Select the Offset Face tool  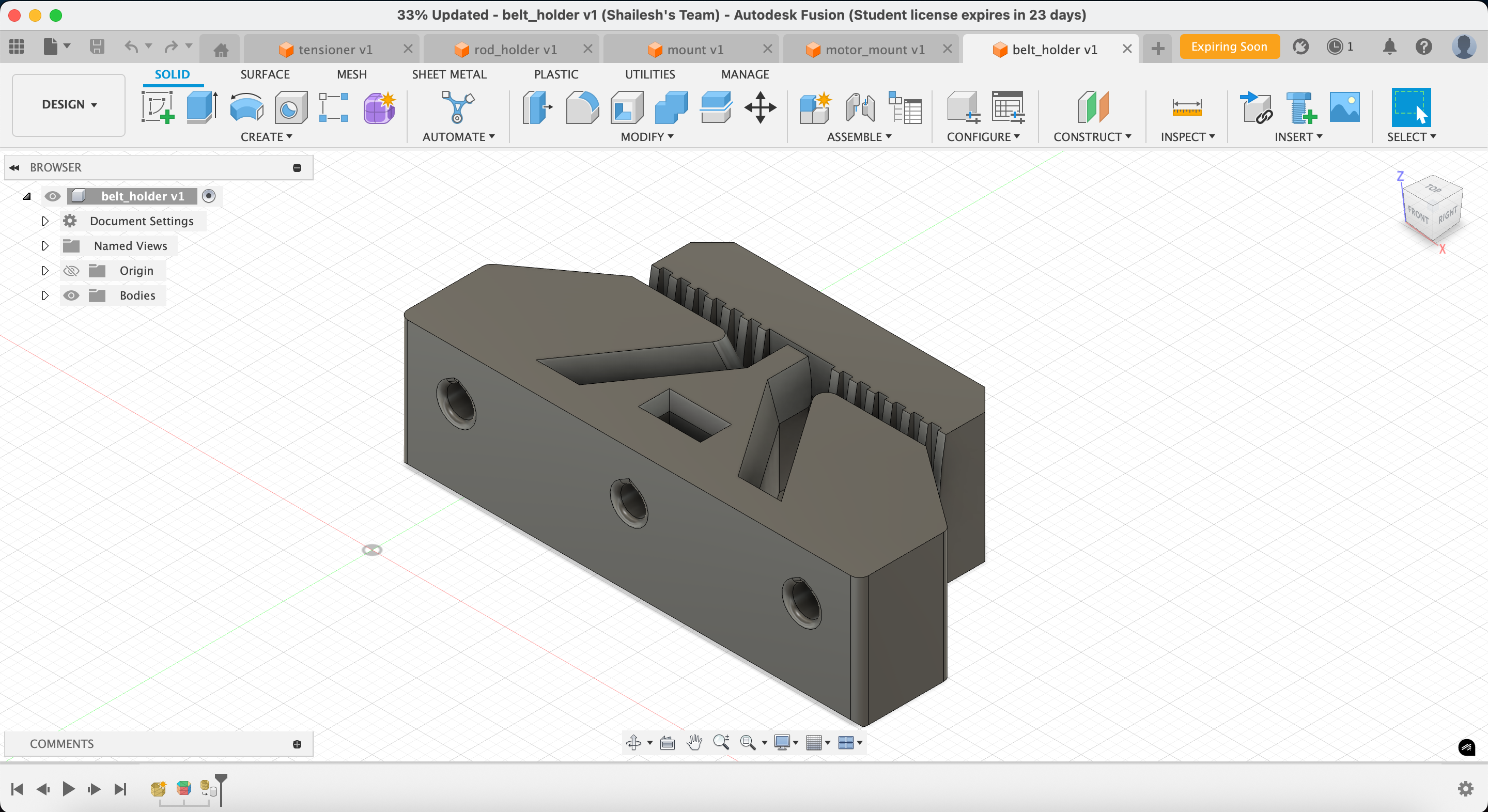(716, 107)
